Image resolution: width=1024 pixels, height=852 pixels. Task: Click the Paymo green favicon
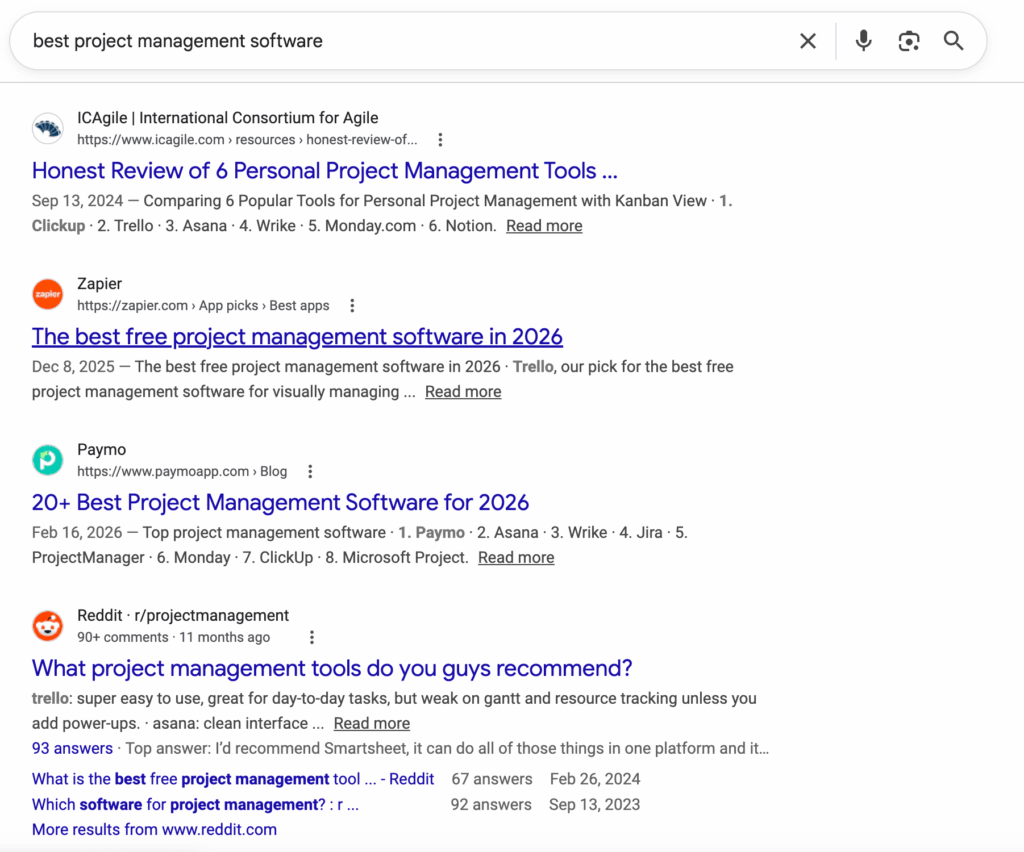pos(48,460)
